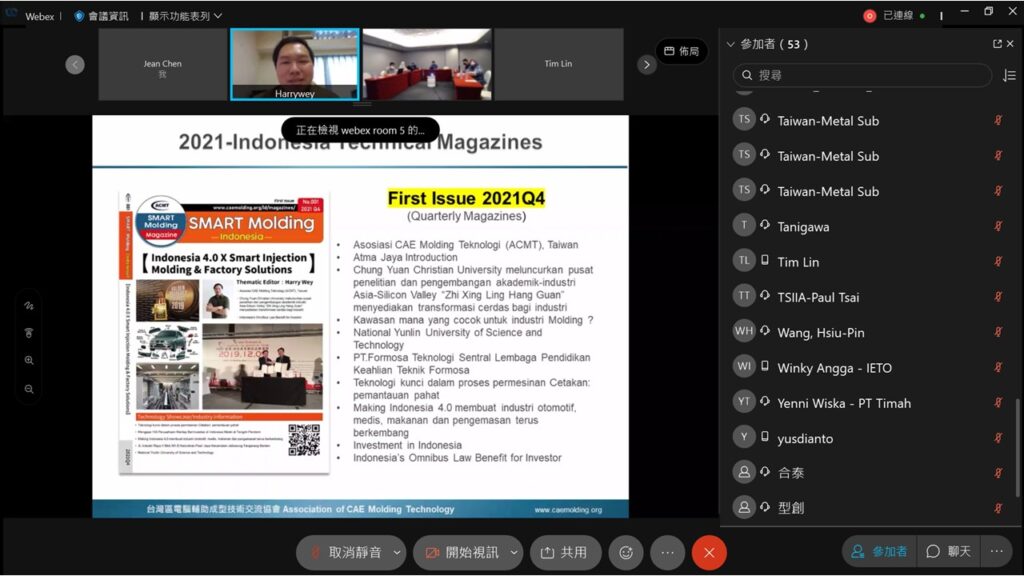Screen dimensions: 1024x576
Task: Click Tim Lin TL avatar in list
Action: [744, 261]
